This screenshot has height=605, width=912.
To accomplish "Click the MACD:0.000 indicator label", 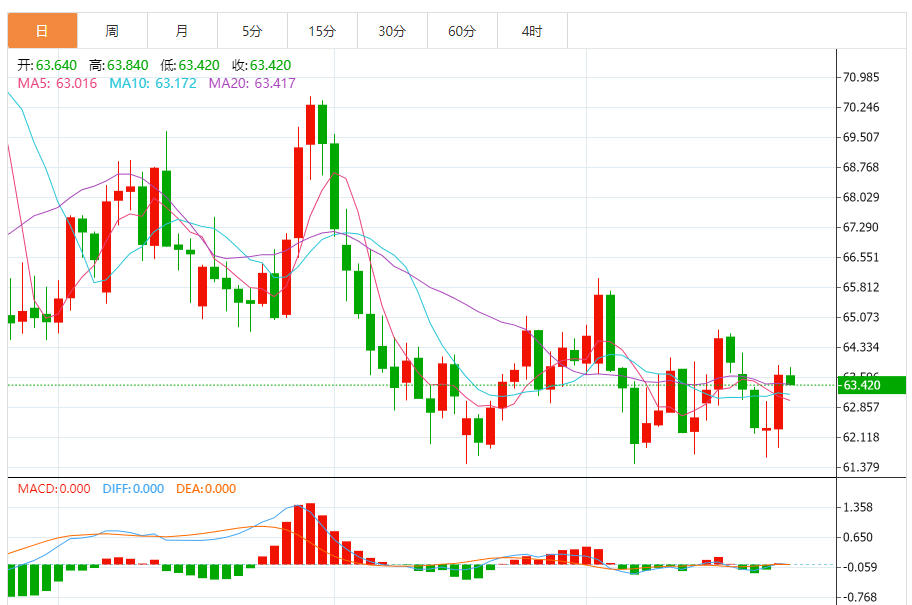I will point(54,489).
